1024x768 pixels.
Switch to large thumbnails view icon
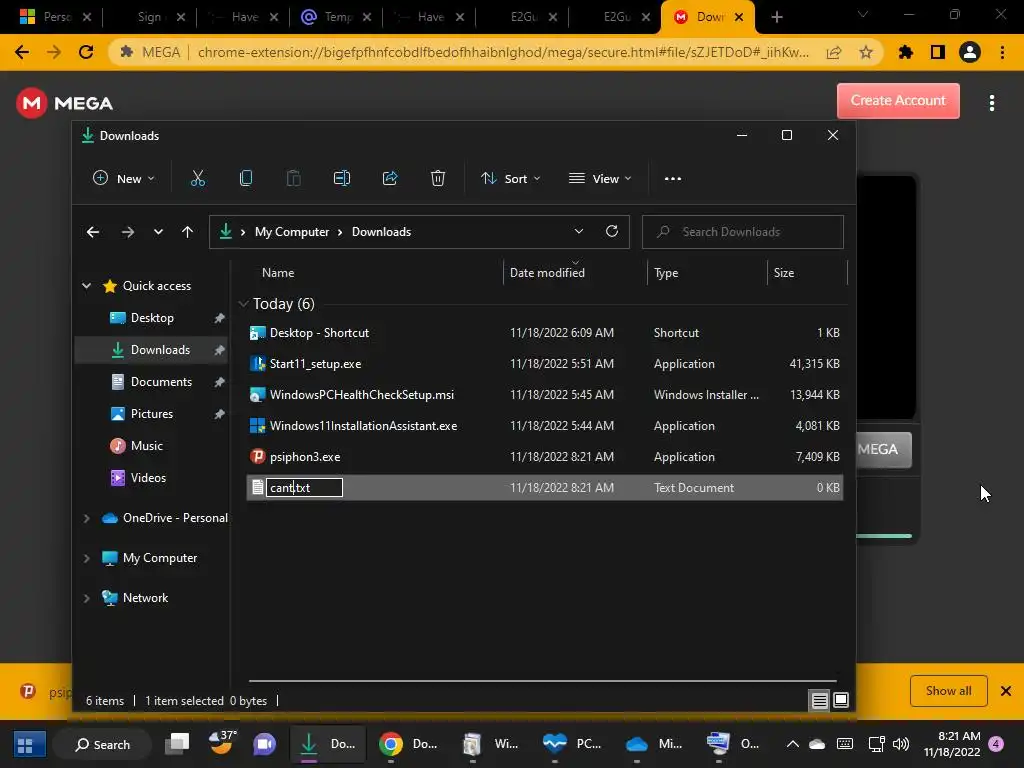coord(841,701)
